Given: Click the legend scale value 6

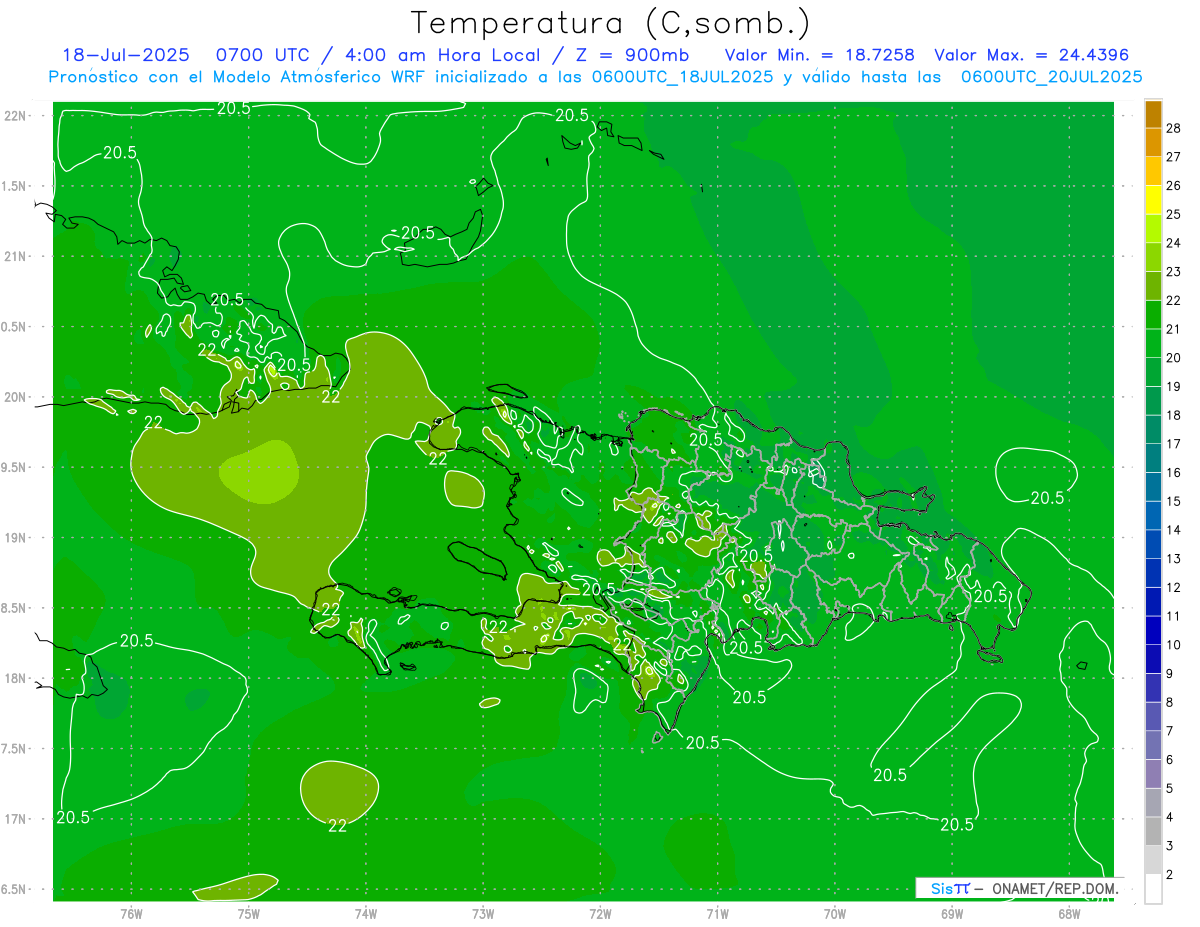Looking at the screenshot, I should coord(1171,760).
